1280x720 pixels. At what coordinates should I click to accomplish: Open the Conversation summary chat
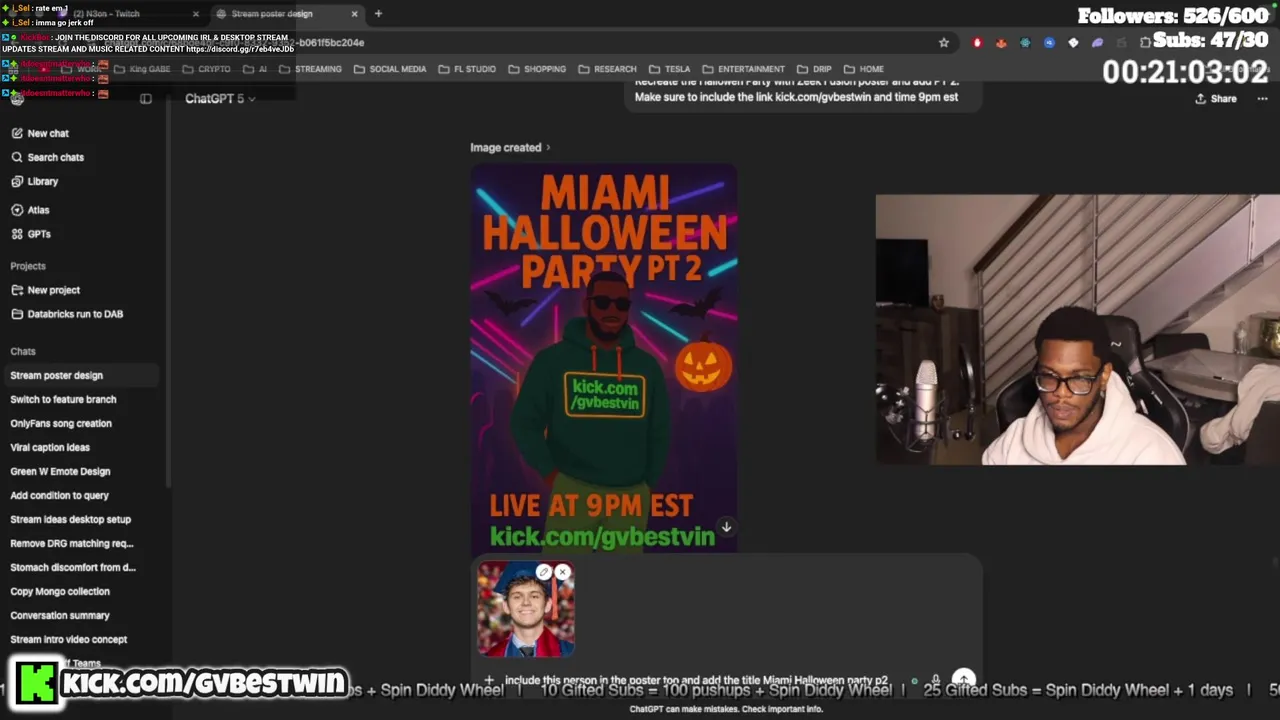click(x=60, y=616)
